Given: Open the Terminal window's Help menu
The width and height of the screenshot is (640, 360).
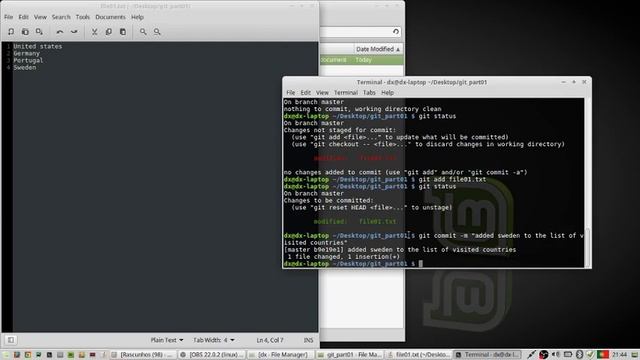Looking at the screenshot, I should tap(387, 93).
